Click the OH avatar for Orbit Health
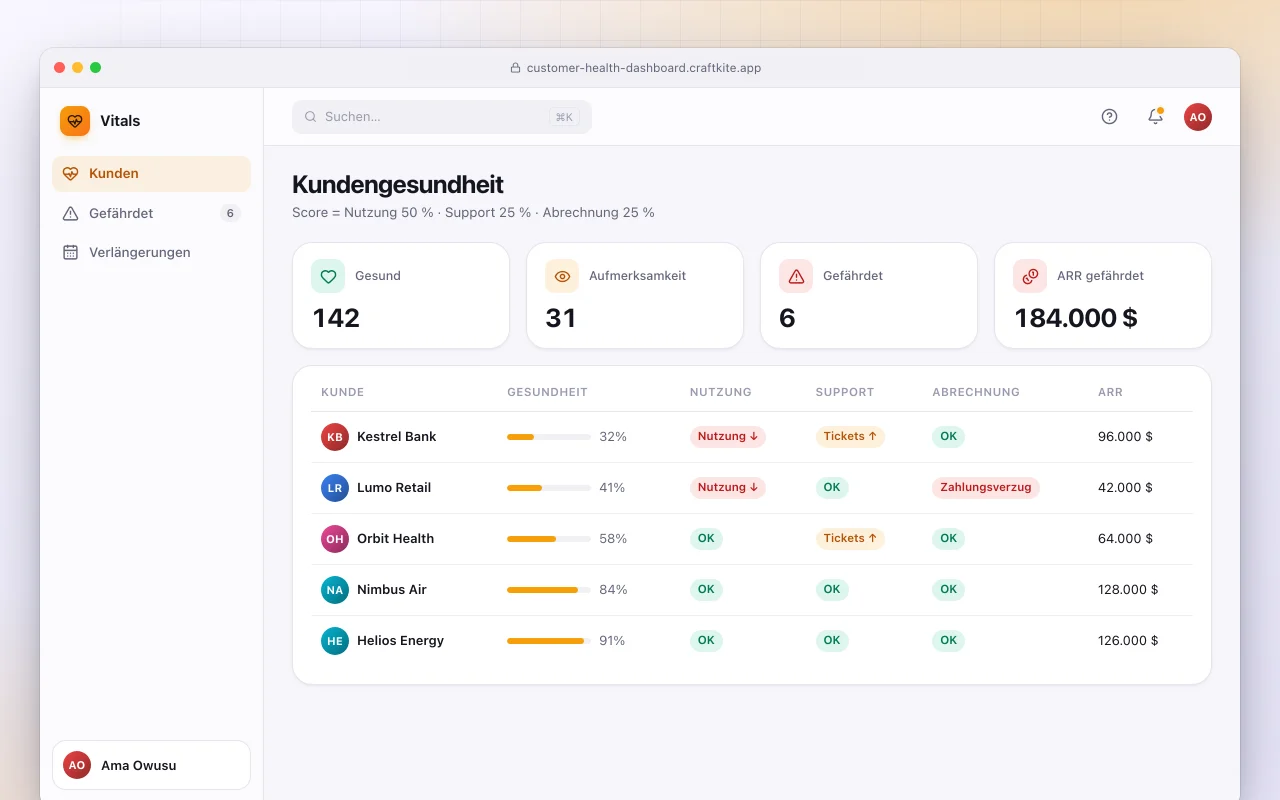The width and height of the screenshot is (1280, 800). 335,539
